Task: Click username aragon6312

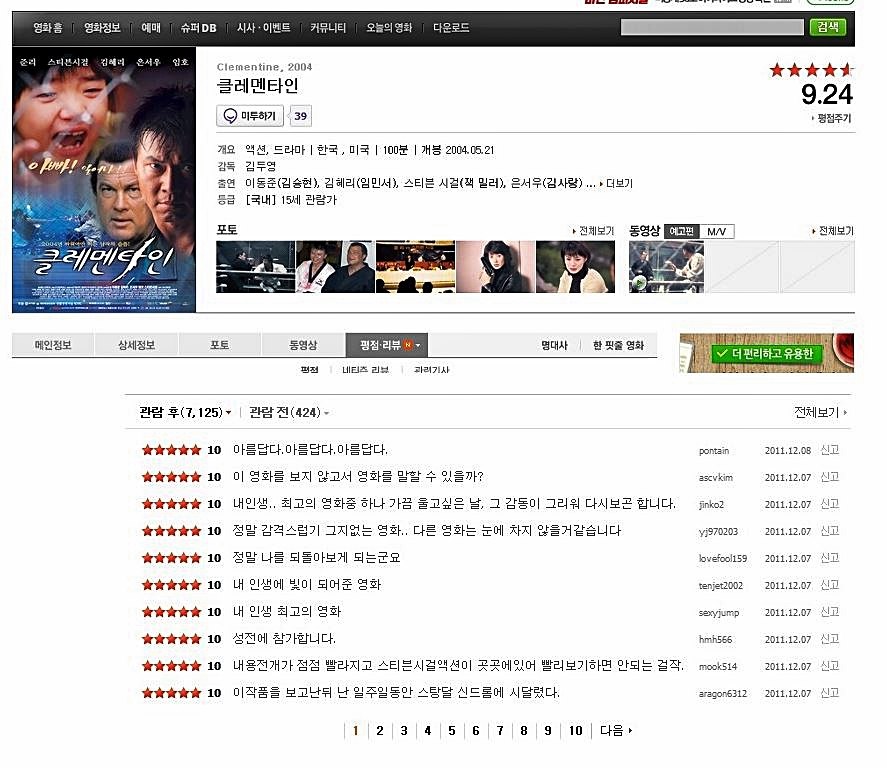Action: pyautogui.click(x=722, y=693)
